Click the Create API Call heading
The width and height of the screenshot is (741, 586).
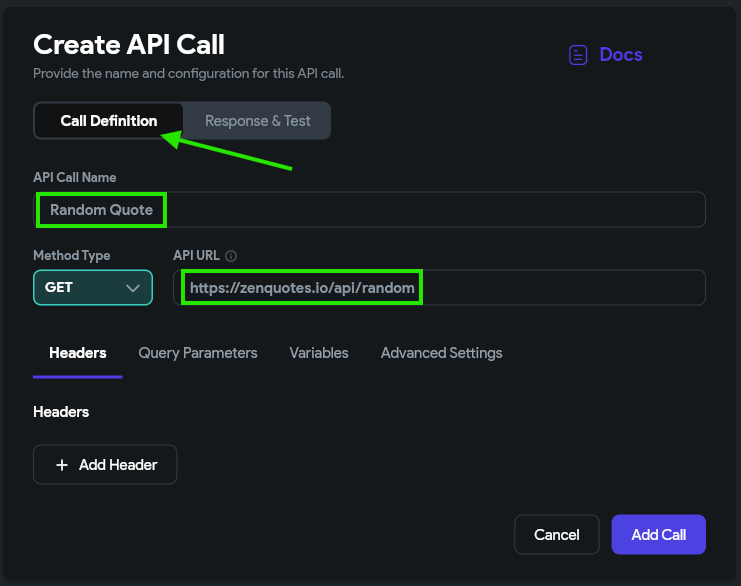point(129,45)
